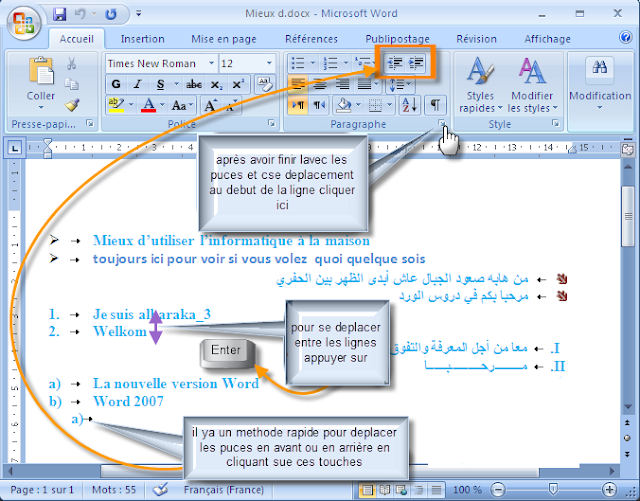
Task: Click the vertical scrollbar thumb
Action: [x=628, y=216]
